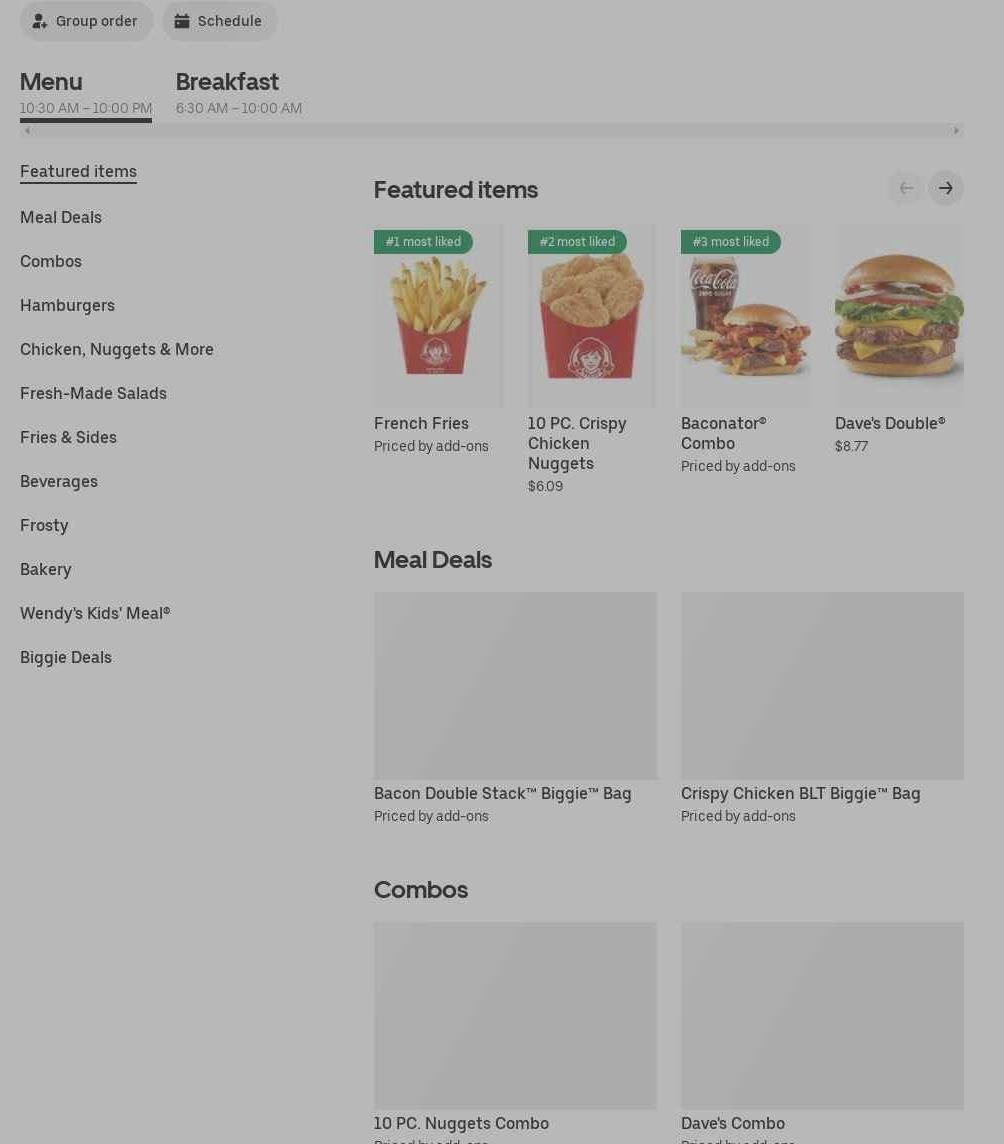The image size is (1004, 1144).
Task: Click the Schedule calendar icon
Action: coord(182,21)
